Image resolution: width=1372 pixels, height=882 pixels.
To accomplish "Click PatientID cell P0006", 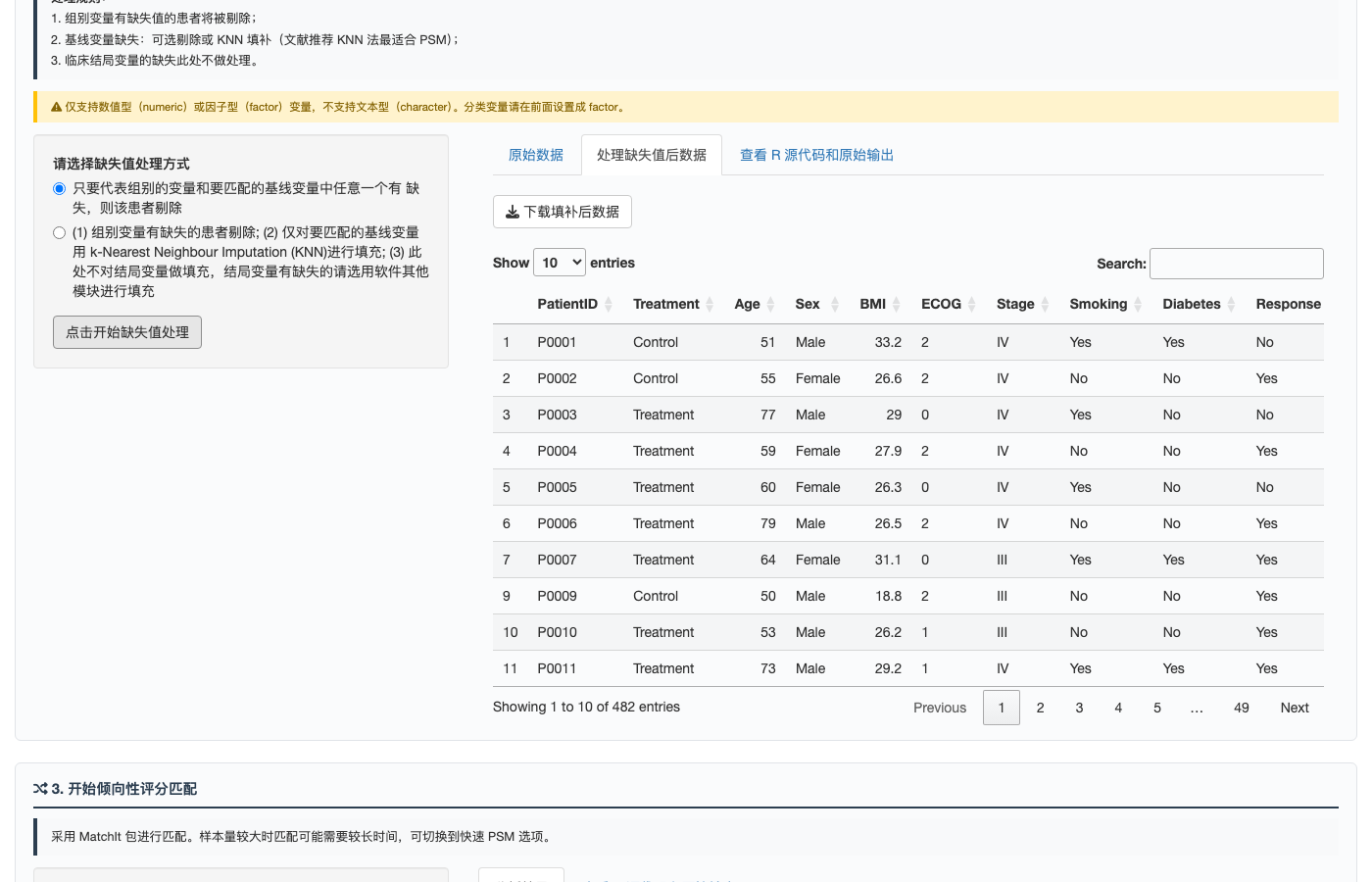I will click(x=557, y=523).
